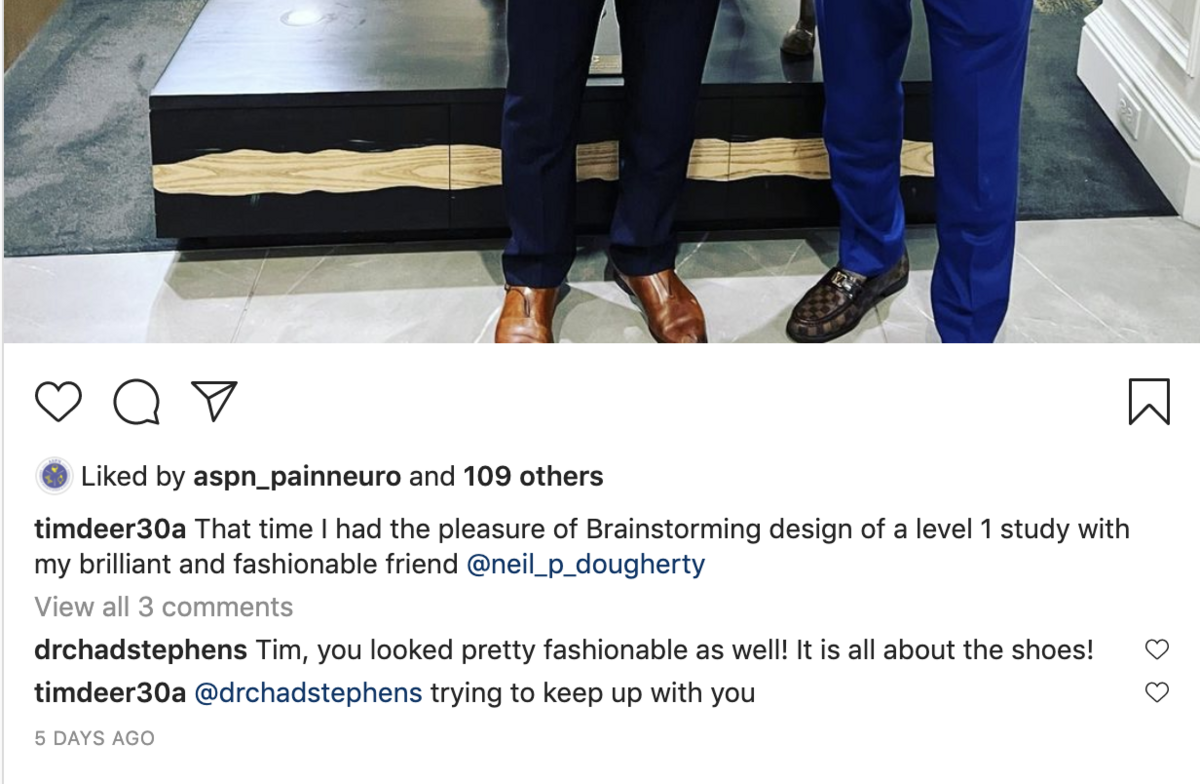The width and height of the screenshot is (1200, 784).
Task: Like timdeer30a reply heart
Action: pyautogui.click(x=1156, y=692)
